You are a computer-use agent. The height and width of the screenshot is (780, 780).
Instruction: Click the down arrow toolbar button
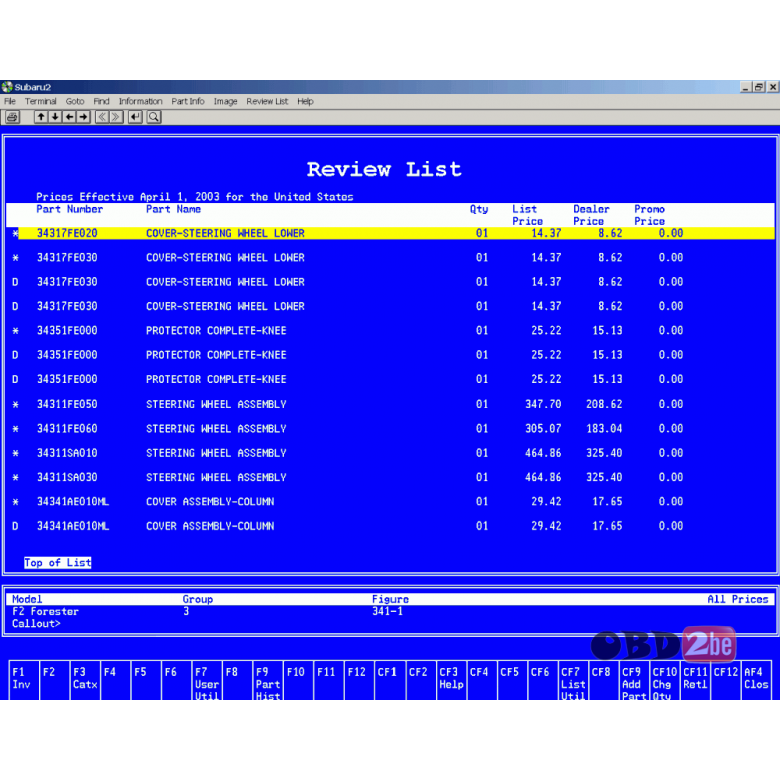(55, 117)
